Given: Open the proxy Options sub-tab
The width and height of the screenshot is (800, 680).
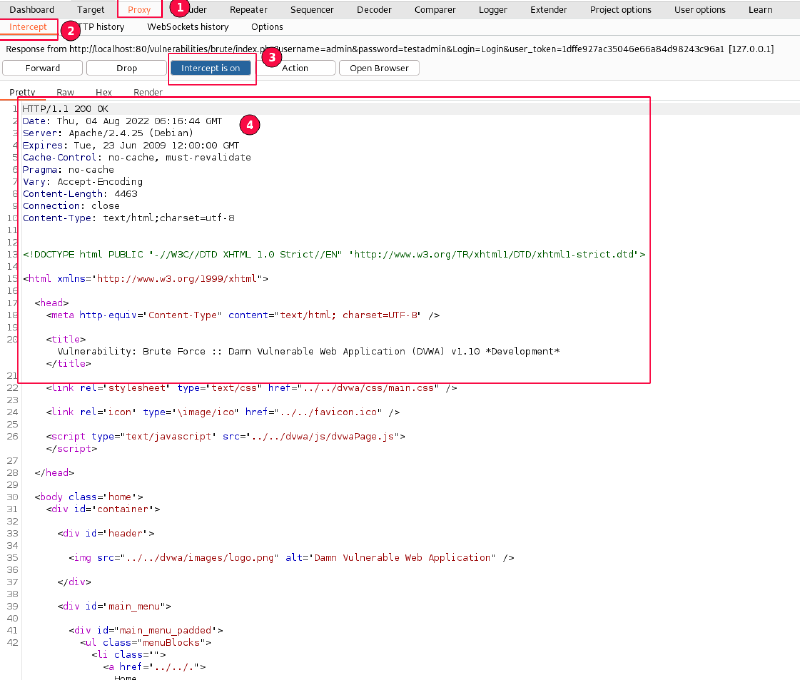Looking at the screenshot, I should coord(267,27).
